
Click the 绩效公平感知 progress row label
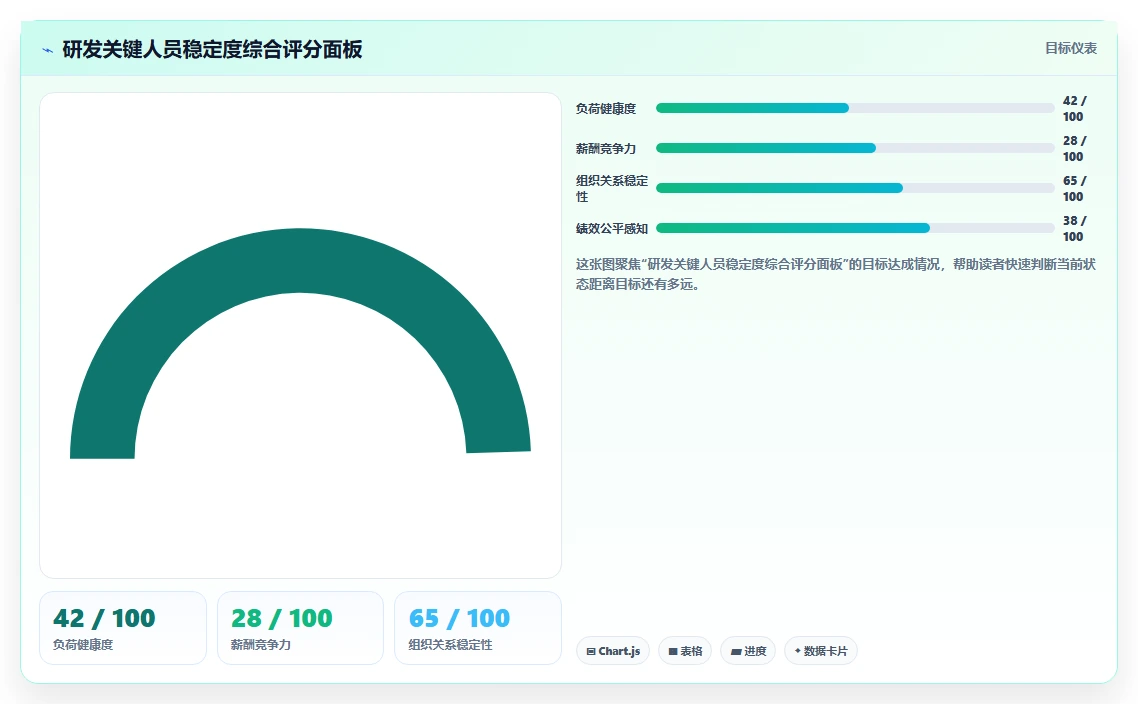click(612, 228)
